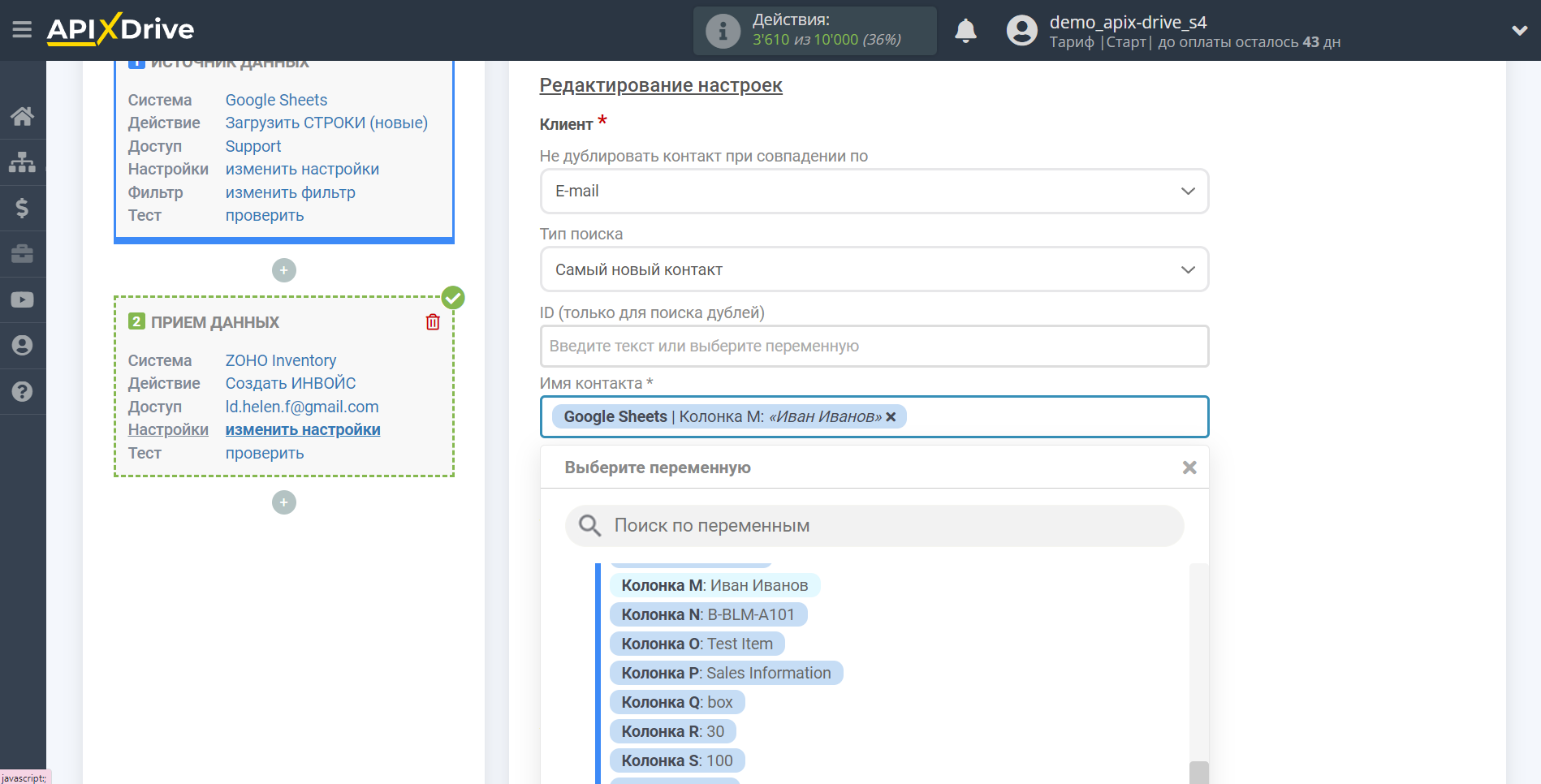
Task: Add step after the data source block
Action: [283, 270]
